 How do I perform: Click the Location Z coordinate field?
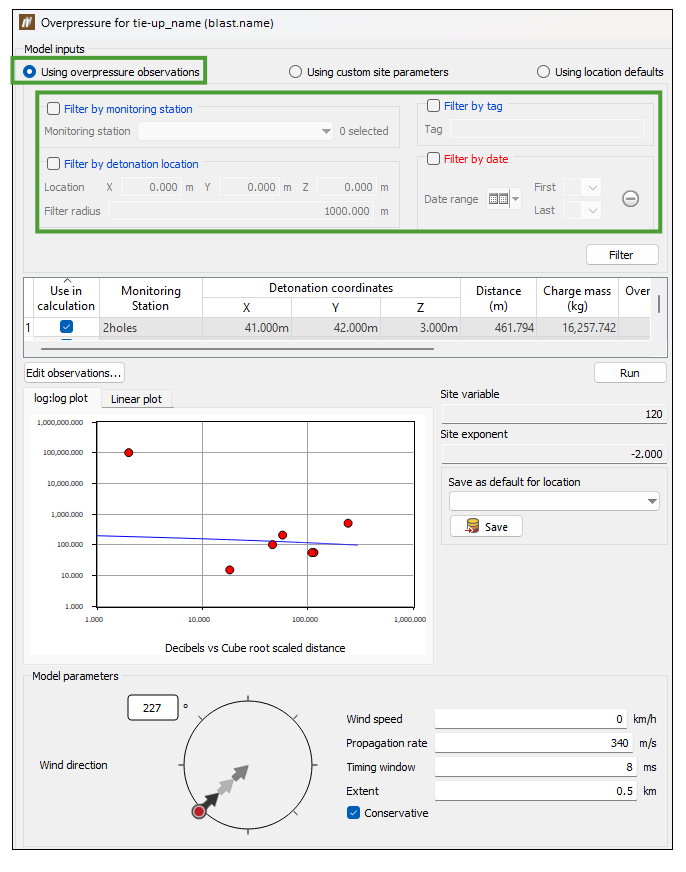pos(346,187)
